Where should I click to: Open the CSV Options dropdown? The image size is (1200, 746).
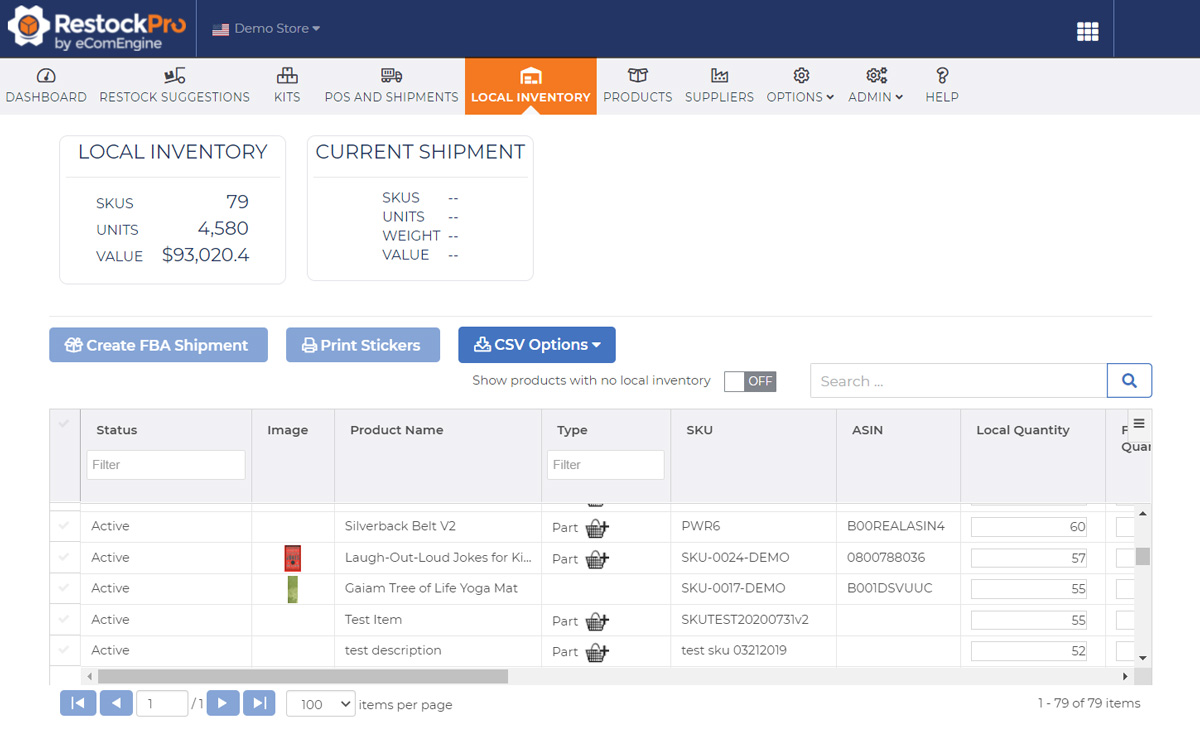537,345
